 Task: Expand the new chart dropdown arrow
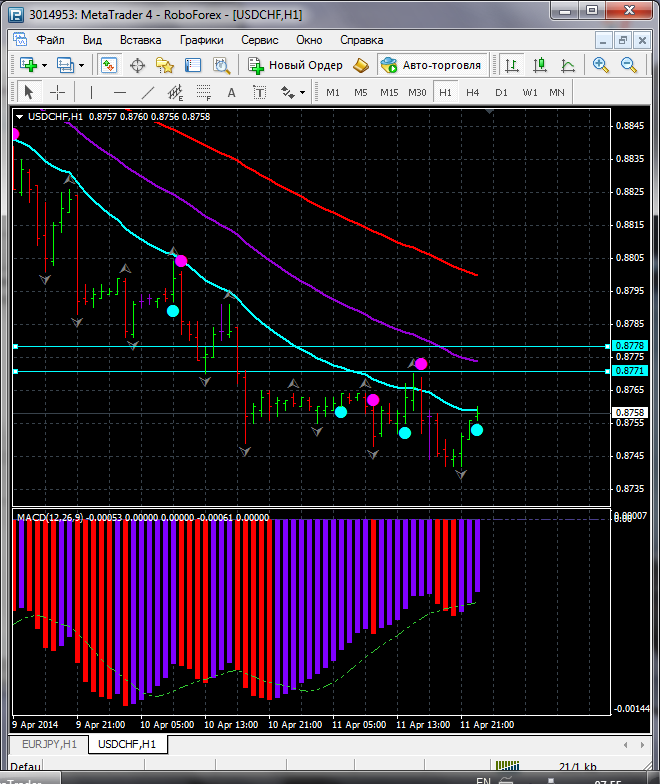pyautogui.click(x=44, y=66)
